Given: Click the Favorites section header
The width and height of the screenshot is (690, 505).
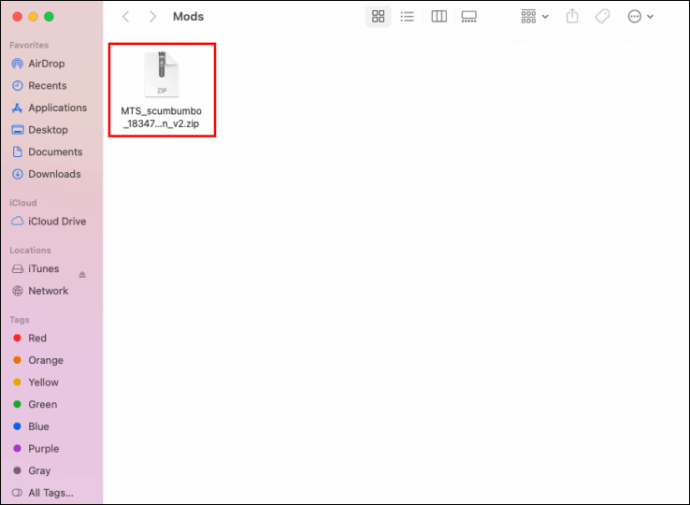Looking at the screenshot, I should 29,45.
